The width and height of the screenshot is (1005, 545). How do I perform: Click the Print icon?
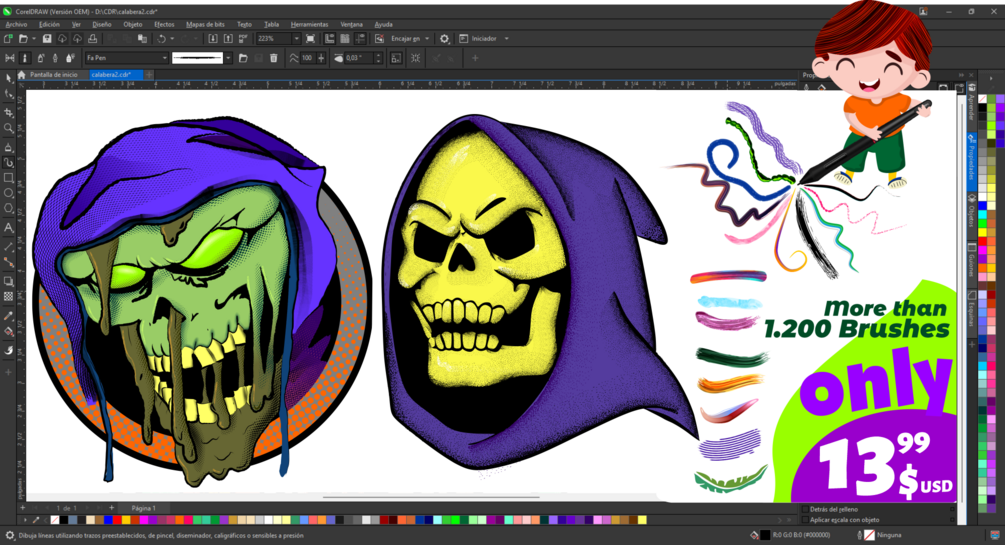92,39
